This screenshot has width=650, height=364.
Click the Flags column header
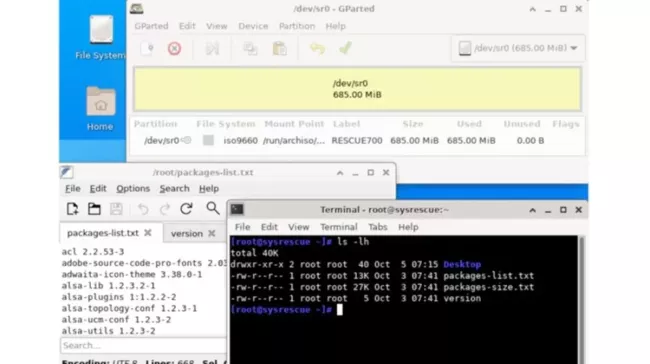click(x=566, y=124)
